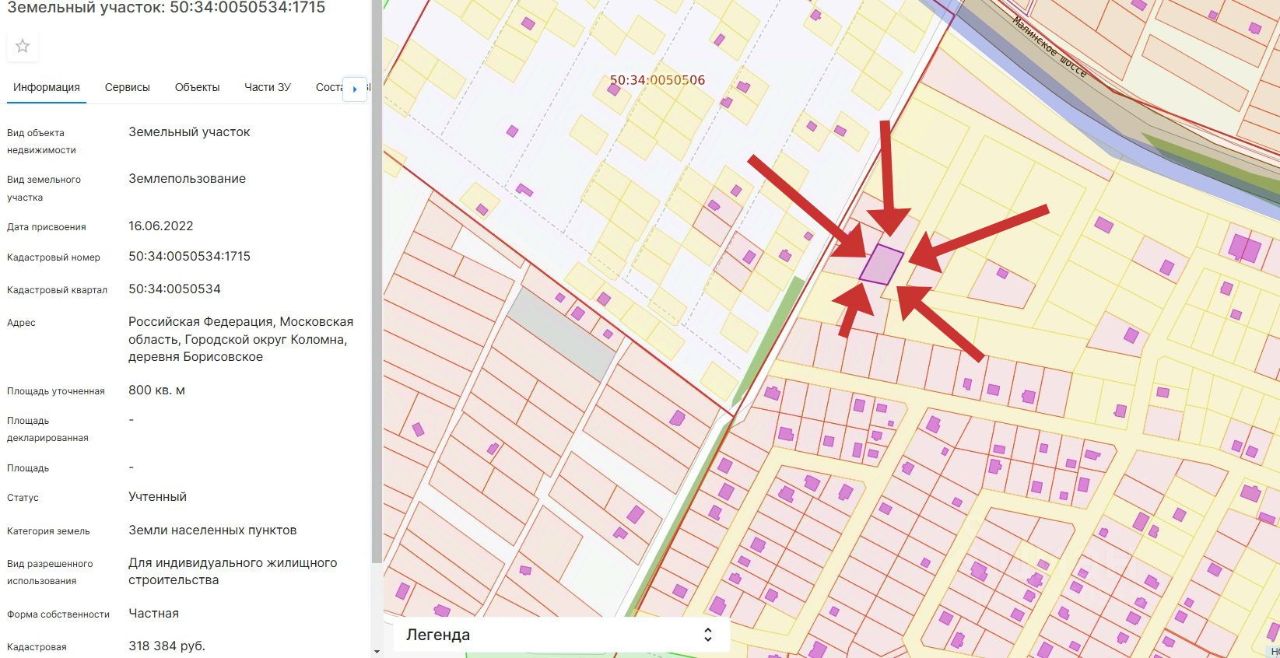Open the Объекты tab
This screenshot has width=1280, height=658.
197,87
